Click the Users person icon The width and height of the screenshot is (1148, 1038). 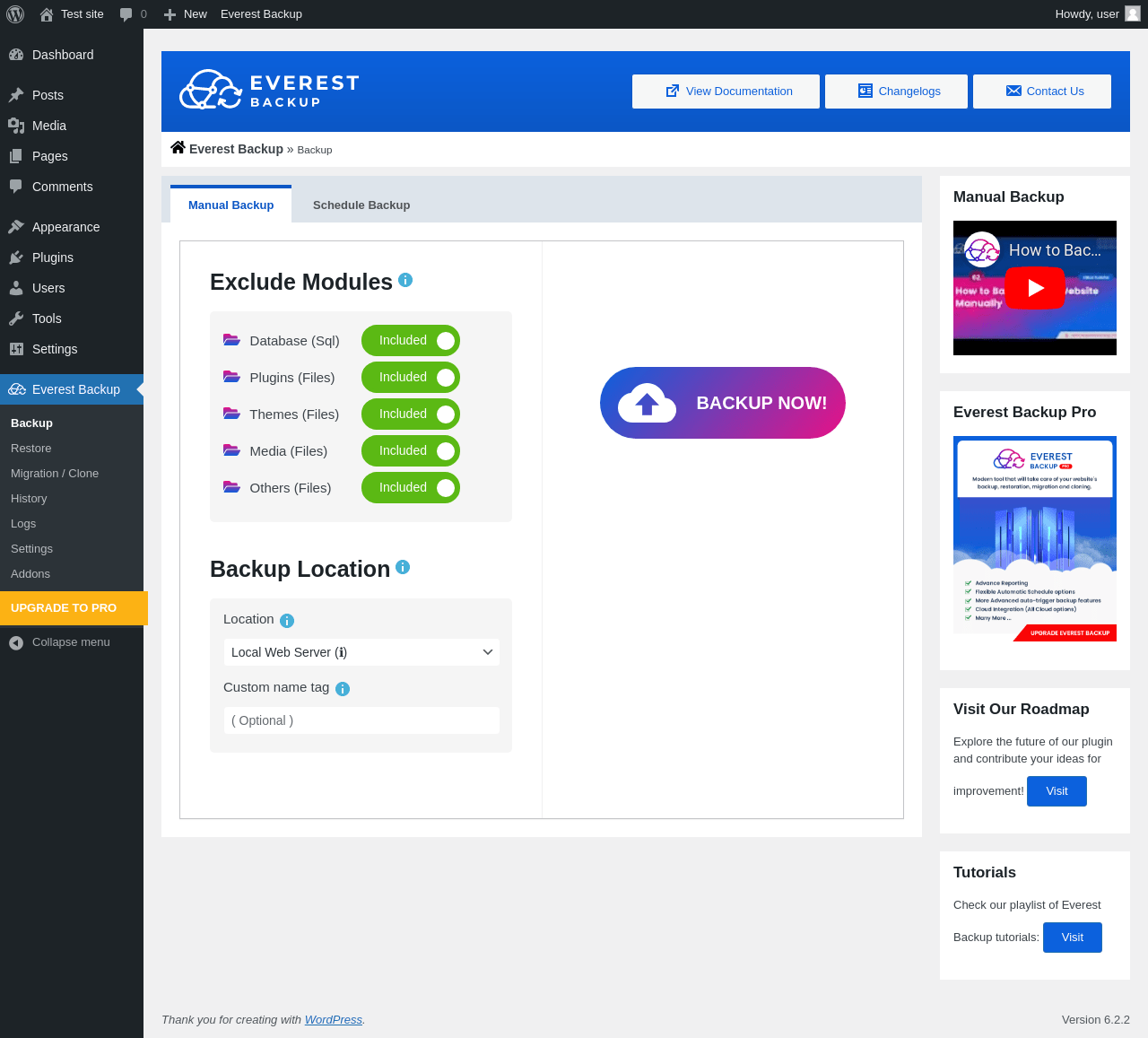[16, 288]
